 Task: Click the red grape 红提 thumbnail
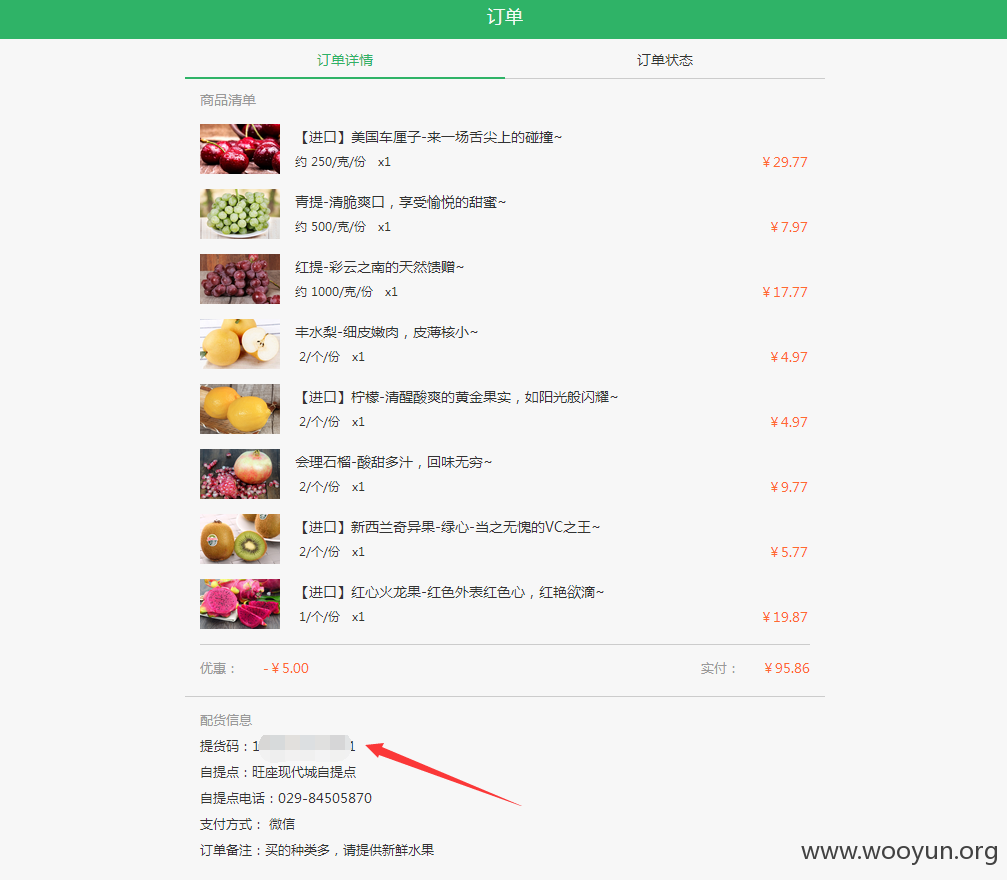pos(239,279)
